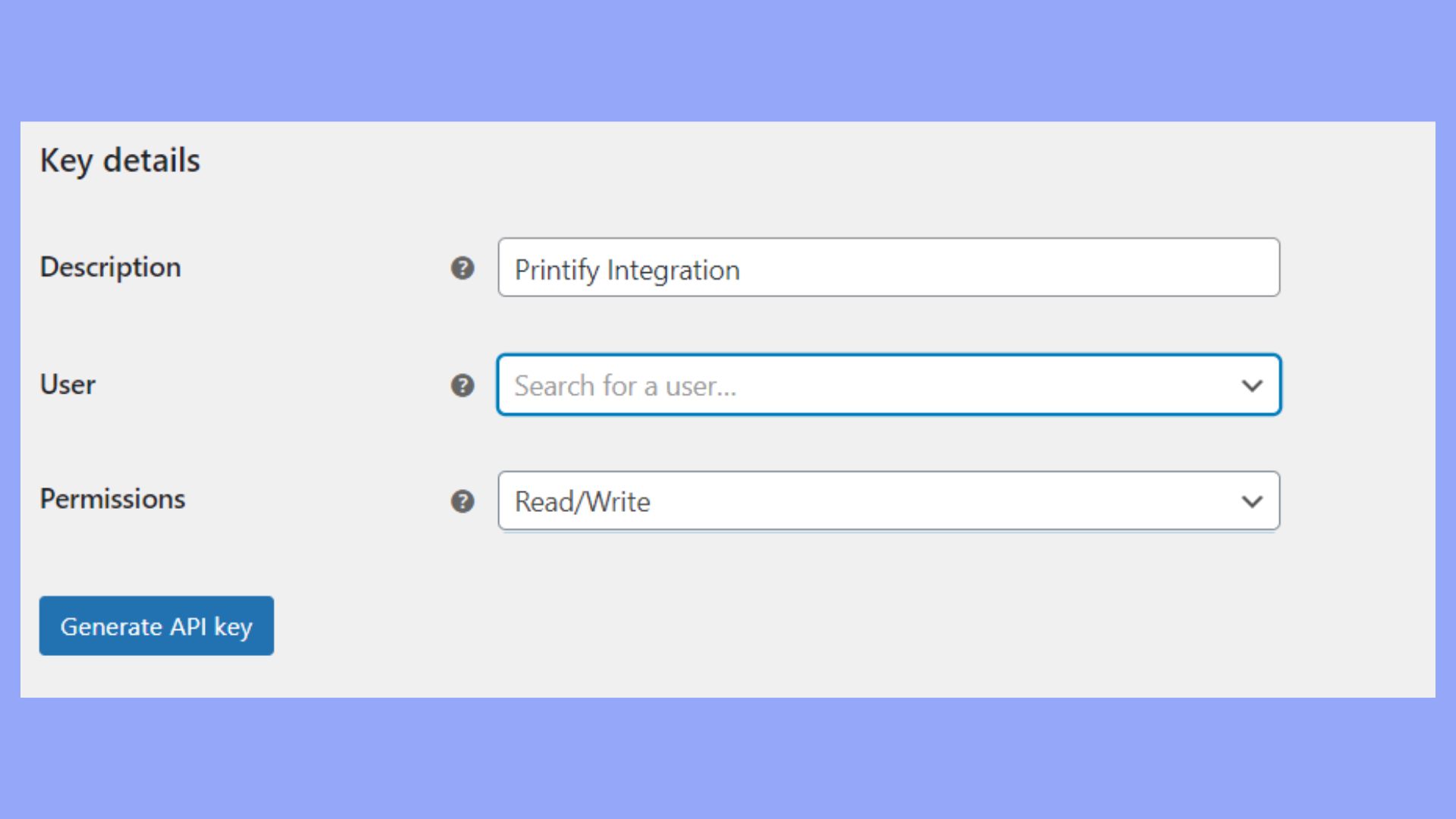Click the tooltip icon left of Printify Integration field
The width and height of the screenshot is (1456, 819).
click(462, 268)
